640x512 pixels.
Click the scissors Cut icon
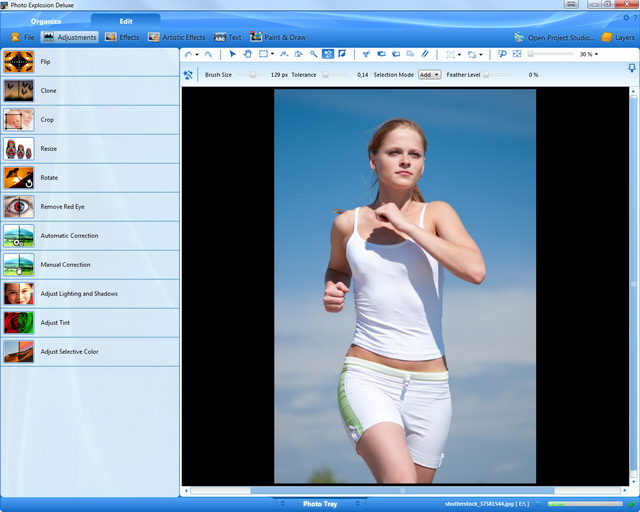(366, 54)
